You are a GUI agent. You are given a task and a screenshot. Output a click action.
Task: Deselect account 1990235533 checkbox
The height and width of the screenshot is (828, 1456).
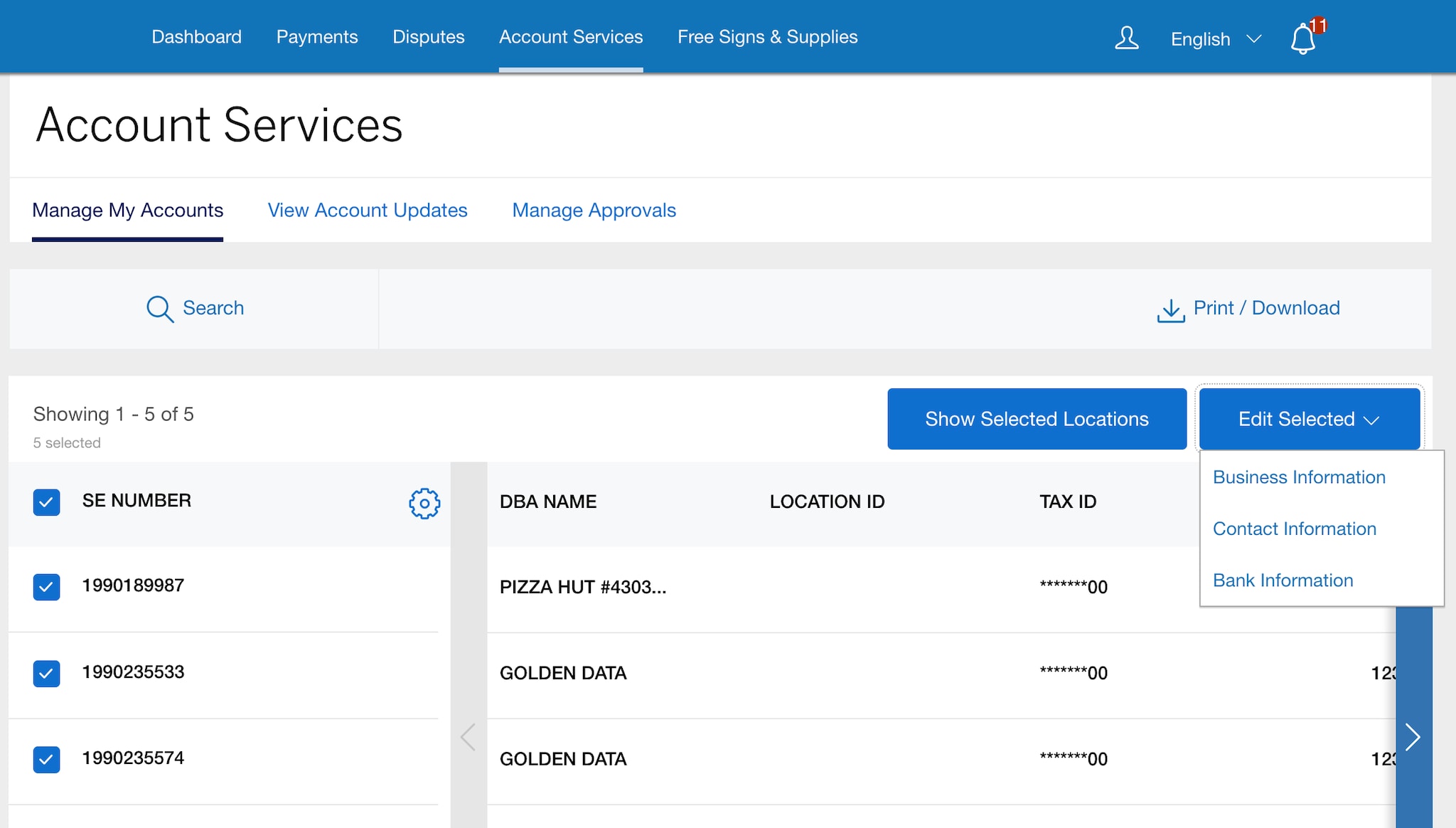click(x=46, y=673)
